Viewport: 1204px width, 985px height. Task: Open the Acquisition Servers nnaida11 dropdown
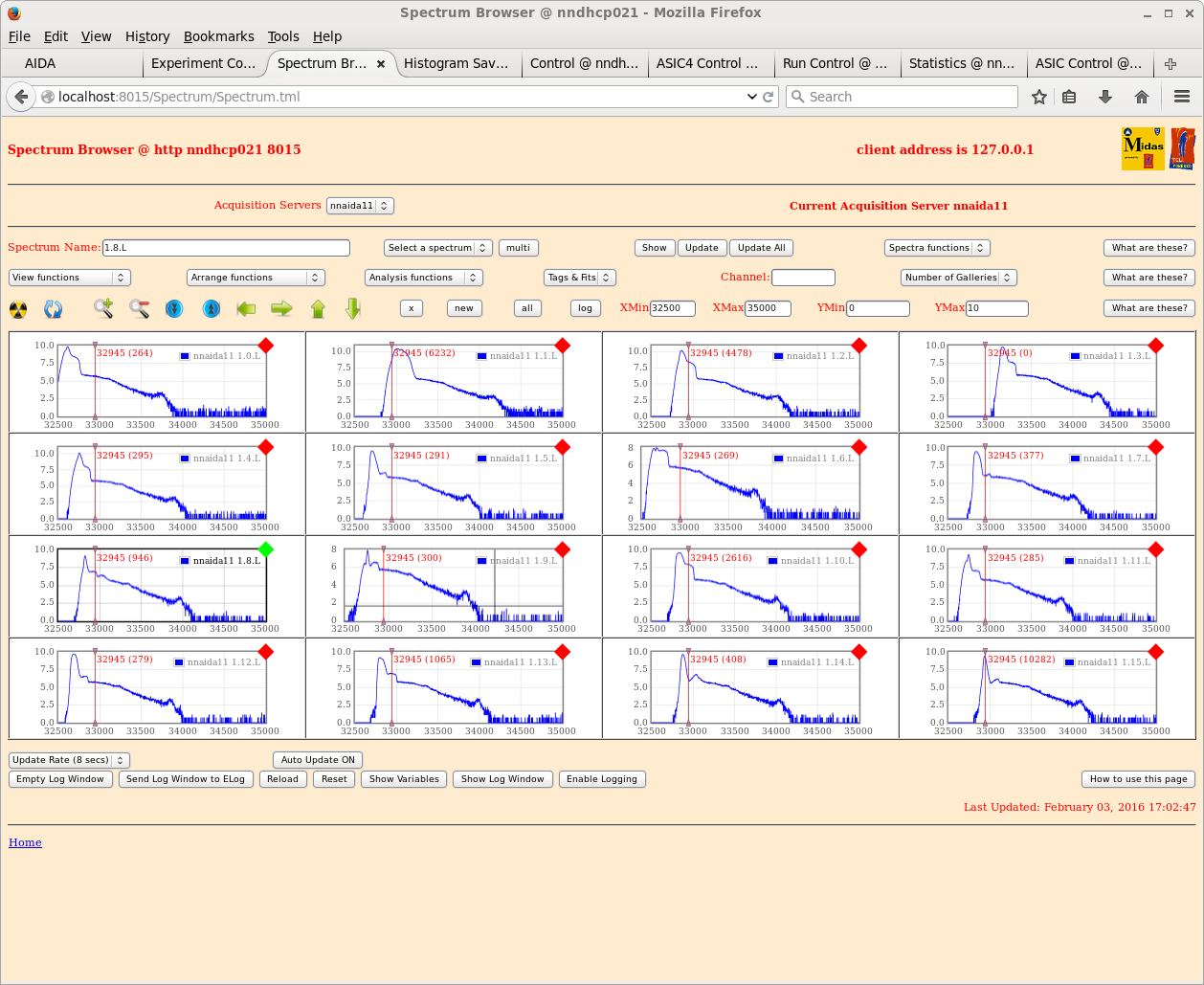click(360, 206)
